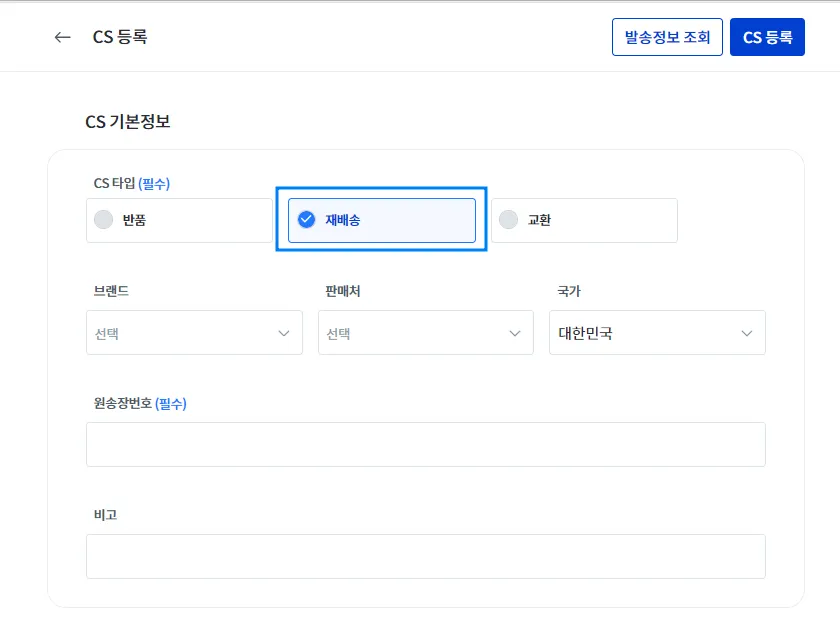Open the 국가 dropdown showing 대한민국
Image resolution: width=840 pixels, height=628 pixels.
click(657, 333)
